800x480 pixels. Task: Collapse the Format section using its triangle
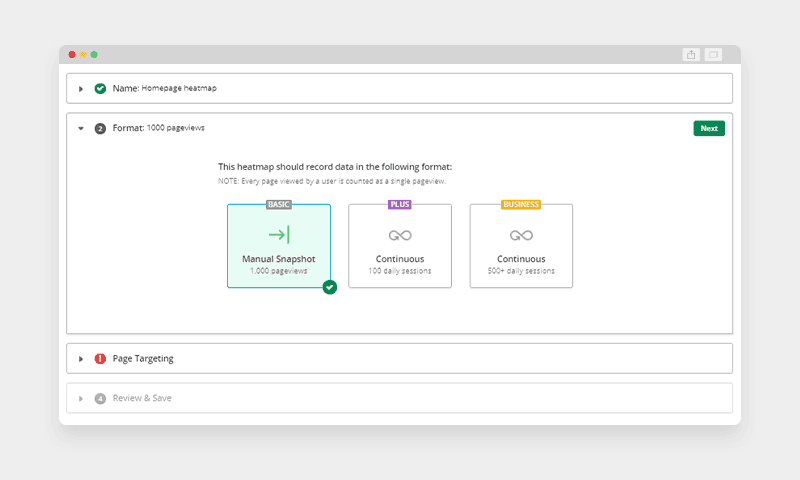coord(81,128)
